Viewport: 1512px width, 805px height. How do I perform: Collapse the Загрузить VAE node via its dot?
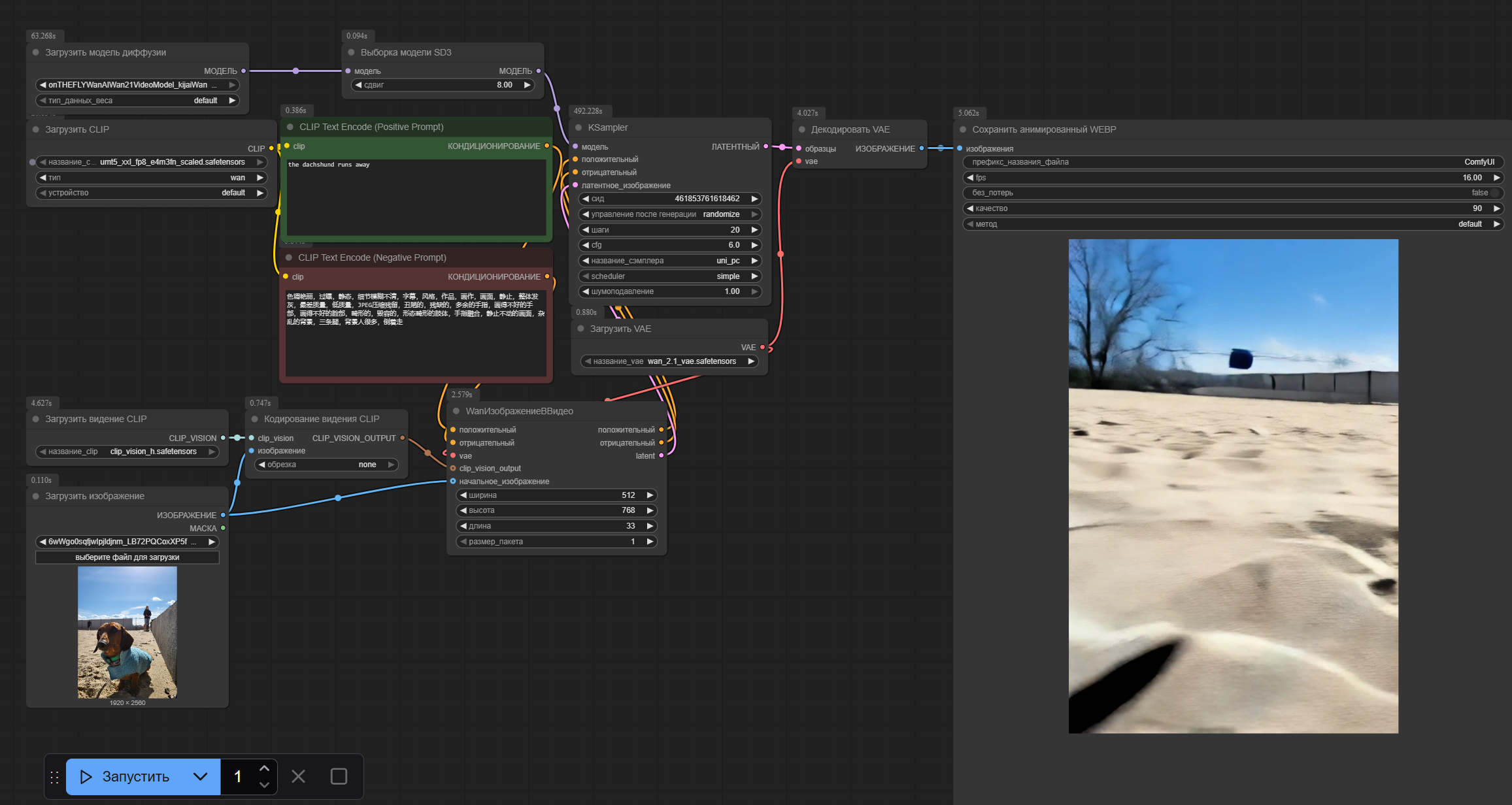(x=580, y=329)
